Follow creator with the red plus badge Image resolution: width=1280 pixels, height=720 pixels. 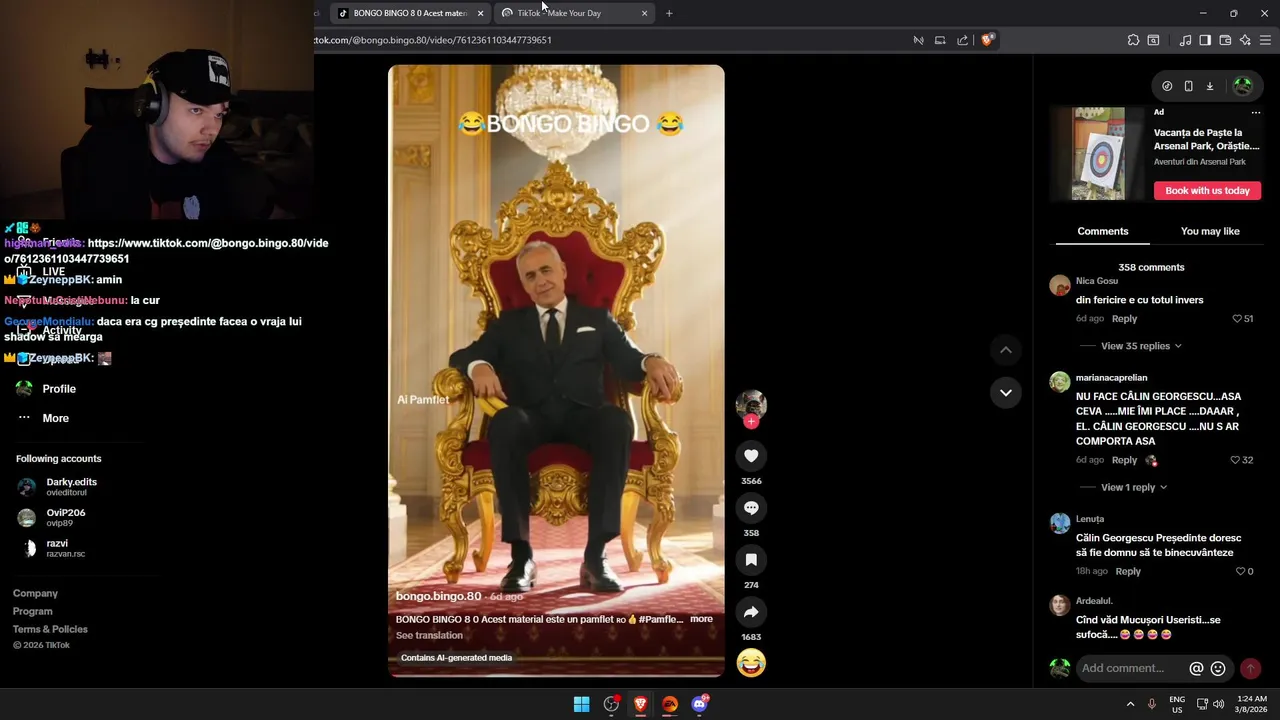click(751, 422)
